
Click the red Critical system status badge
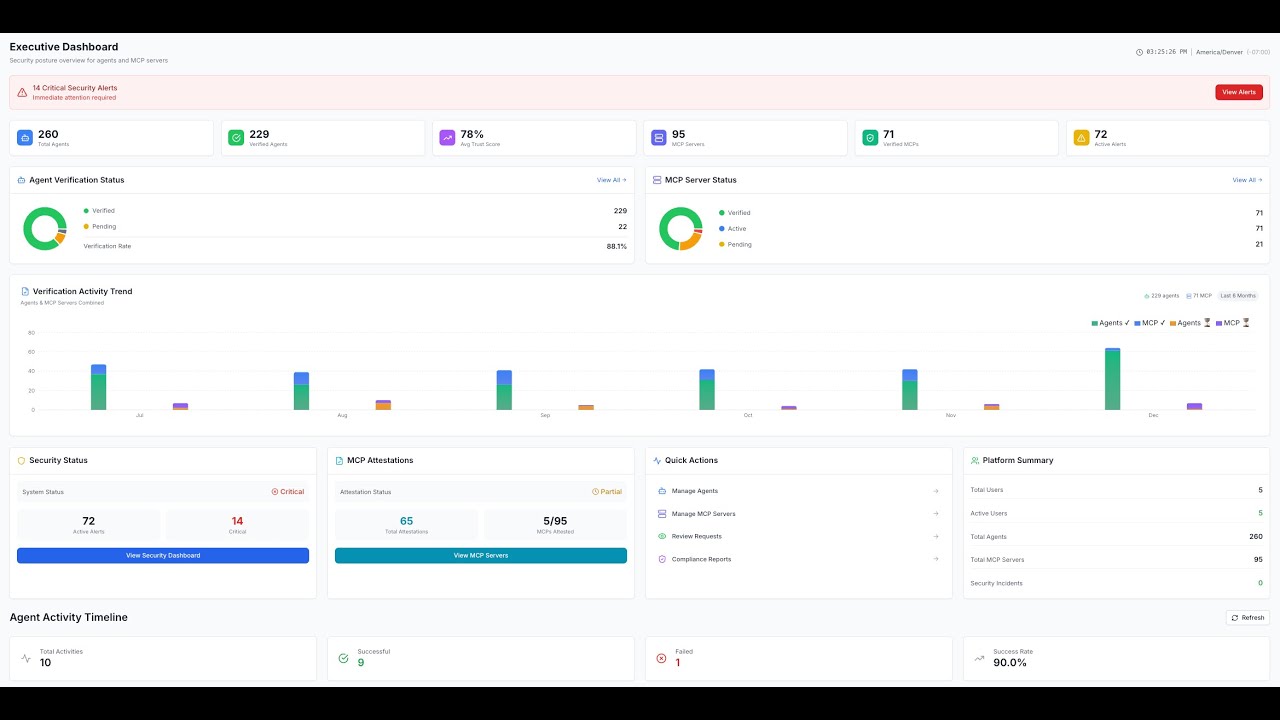tap(288, 492)
